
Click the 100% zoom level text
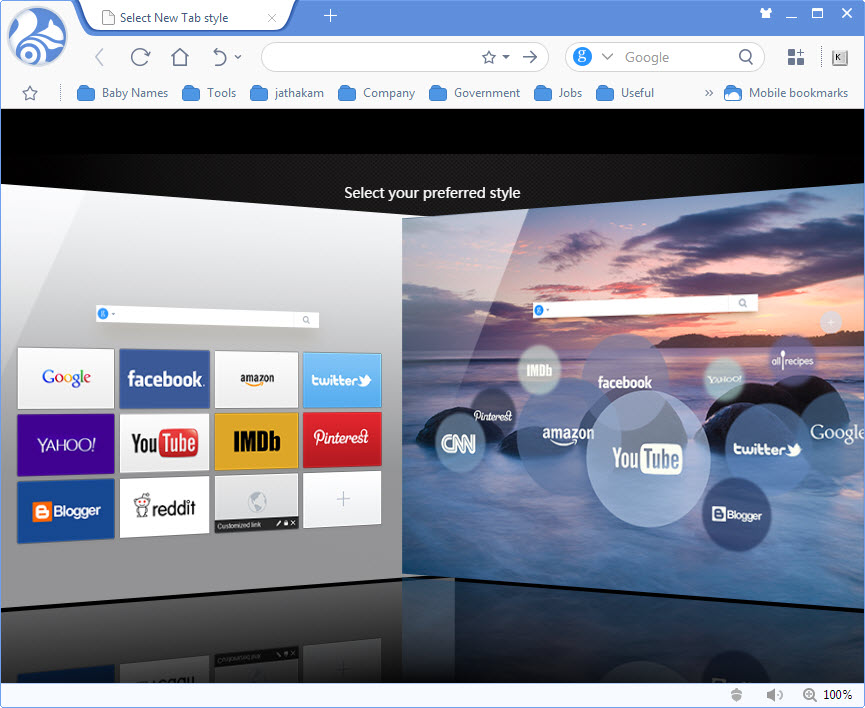pyautogui.click(x=837, y=695)
